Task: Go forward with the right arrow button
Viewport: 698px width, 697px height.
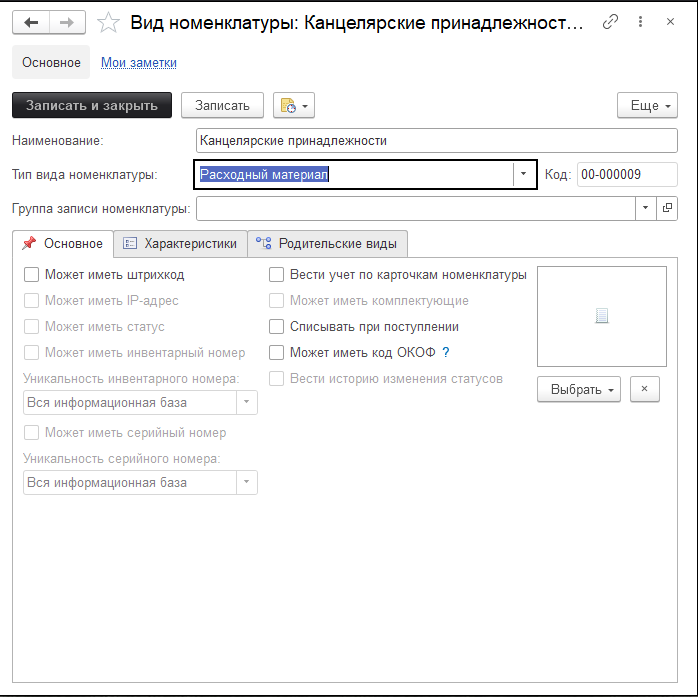Action: click(67, 22)
